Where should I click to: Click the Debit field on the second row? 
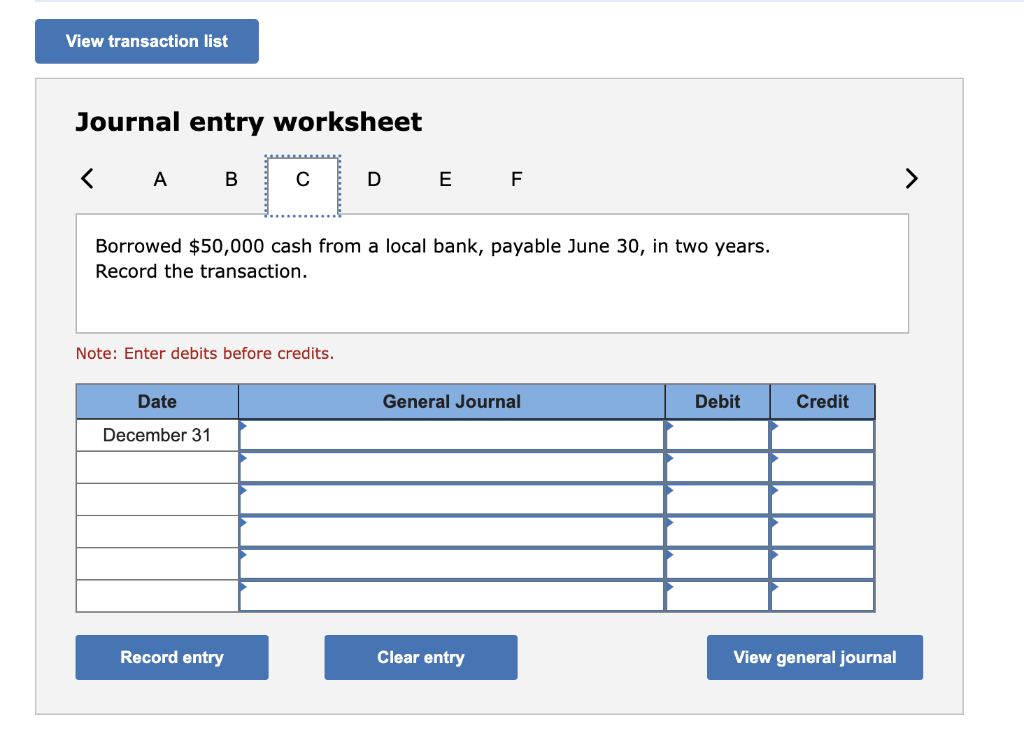pyautogui.click(x=717, y=466)
